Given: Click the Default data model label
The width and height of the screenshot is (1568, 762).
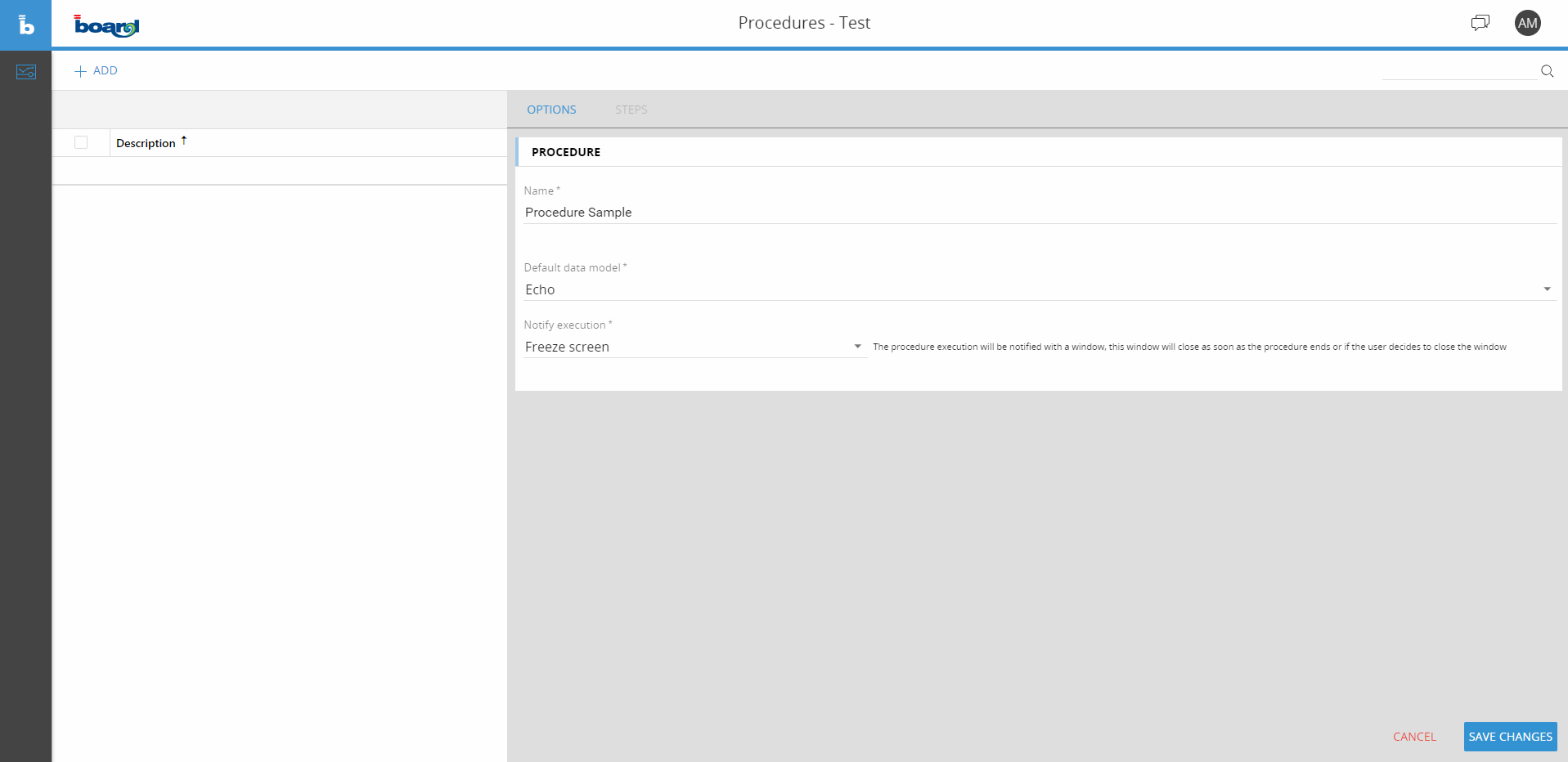Looking at the screenshot, I should click(x=573, y=267).
